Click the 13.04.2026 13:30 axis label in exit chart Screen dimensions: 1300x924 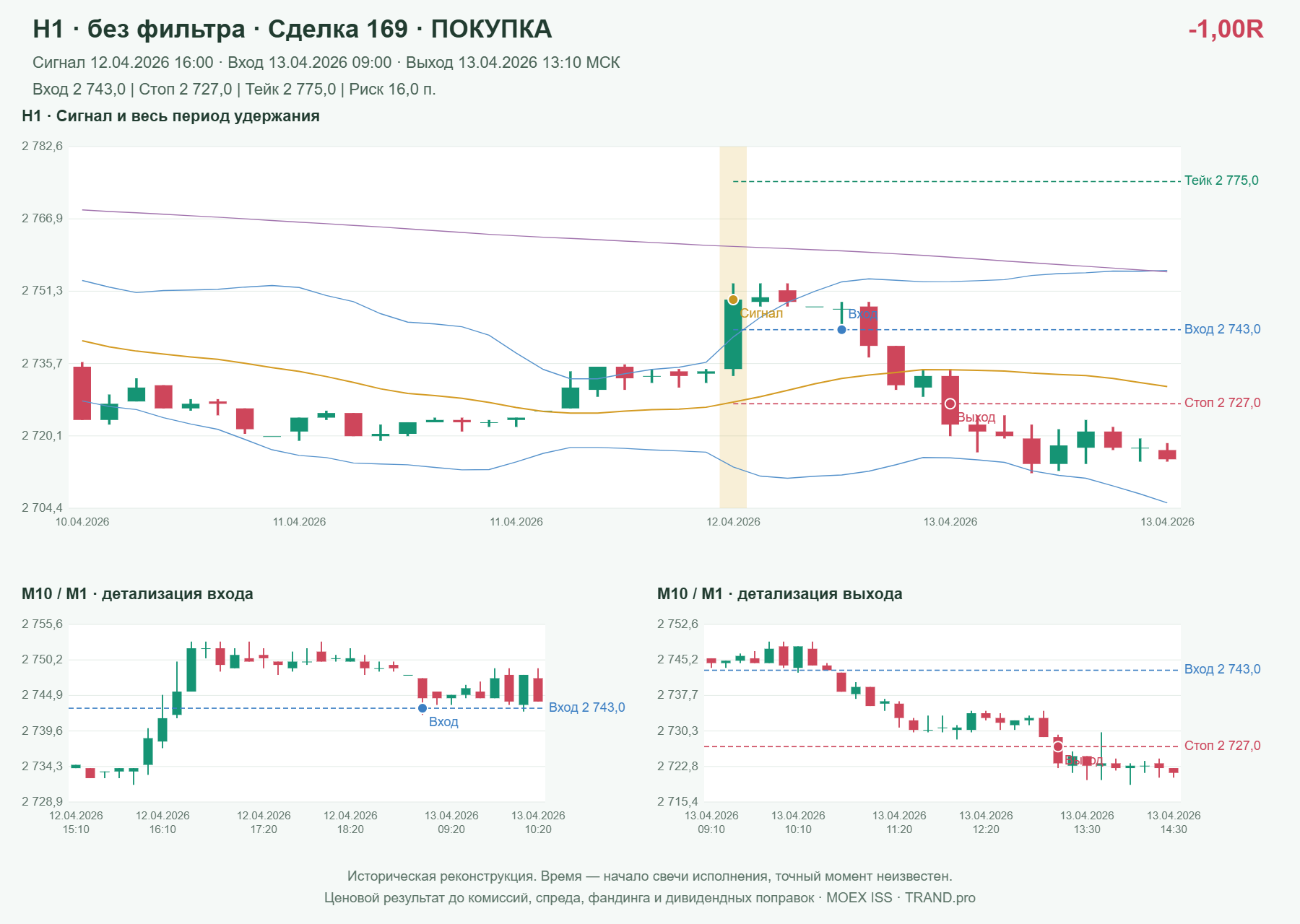tap(1087, 822)
